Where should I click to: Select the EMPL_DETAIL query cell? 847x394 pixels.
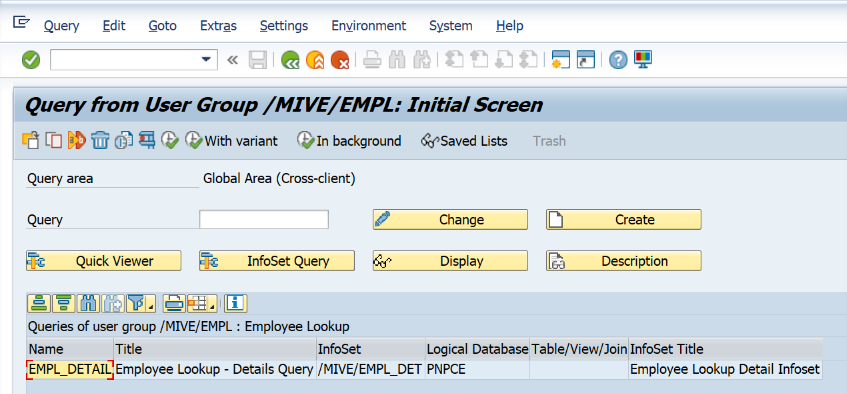tap(70, 370)
